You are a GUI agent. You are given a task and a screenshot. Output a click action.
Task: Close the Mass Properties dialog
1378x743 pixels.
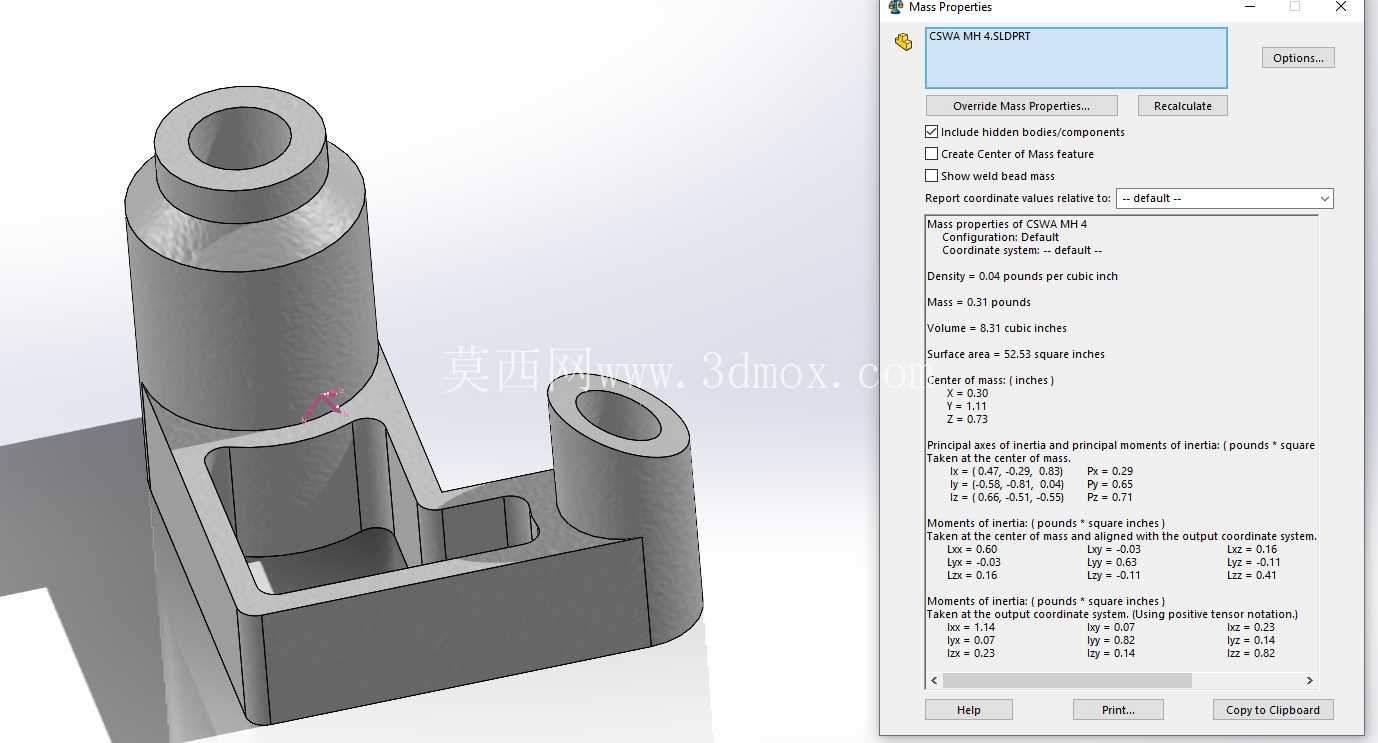pyautogui.click(x=1341, y=7)
